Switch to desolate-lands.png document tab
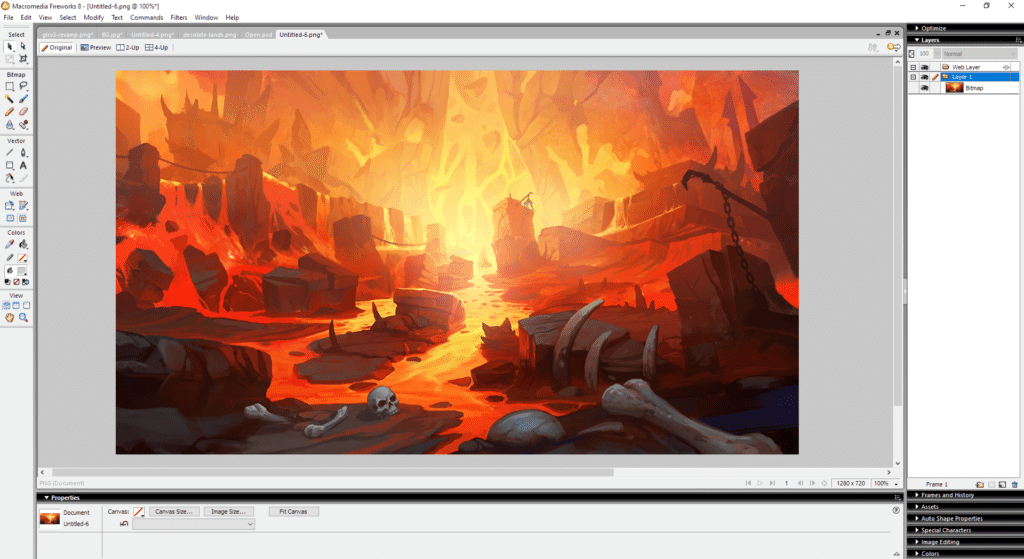The image size is (1024, 559). (210, 35)
